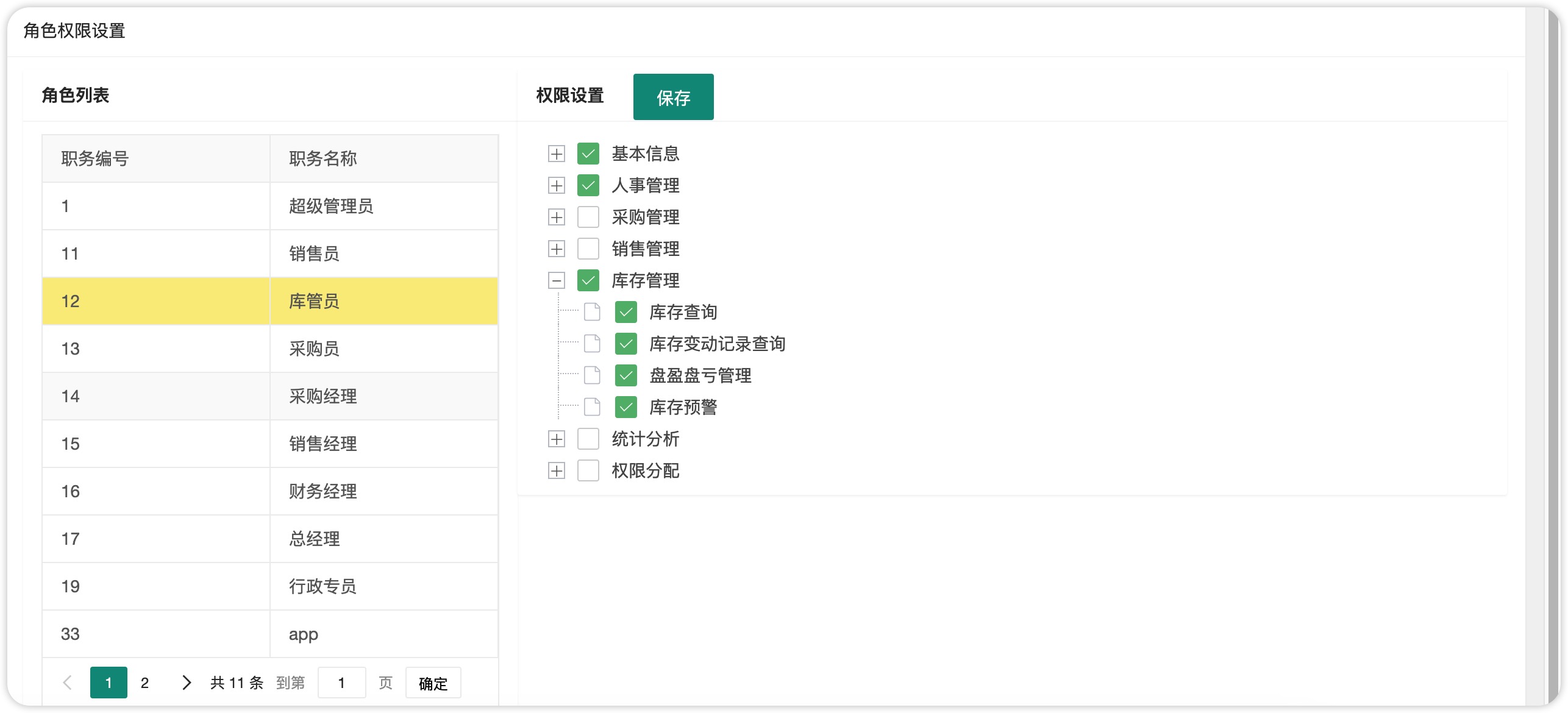Viewport: 1568px width, 713px height.
Task: Uncheck the 盘盈盘亏管理 checkbox
Action: [626, 375]
